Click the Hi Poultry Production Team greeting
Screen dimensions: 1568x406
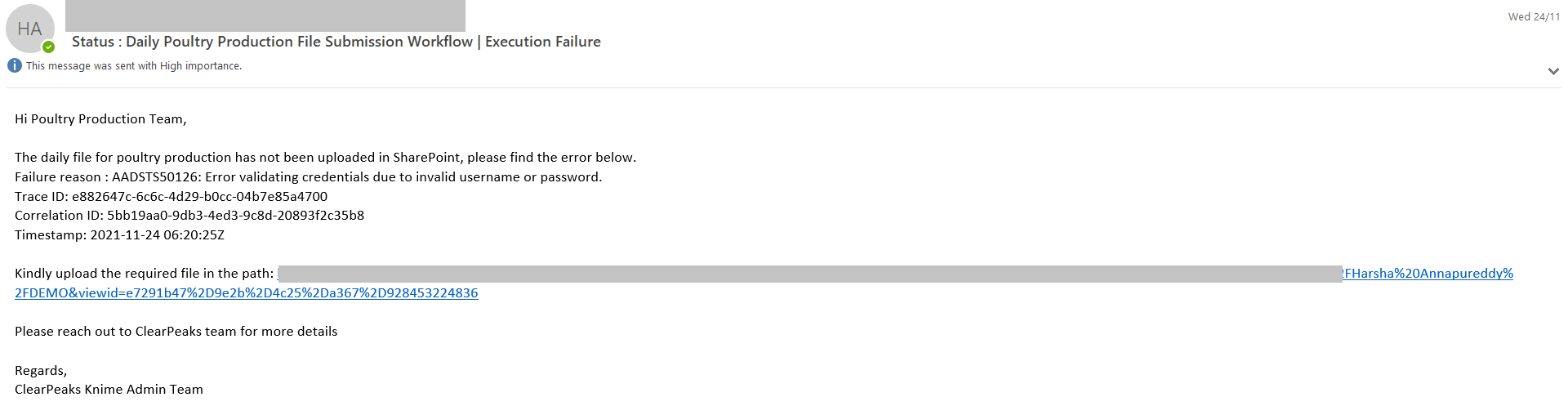point(100,119)
